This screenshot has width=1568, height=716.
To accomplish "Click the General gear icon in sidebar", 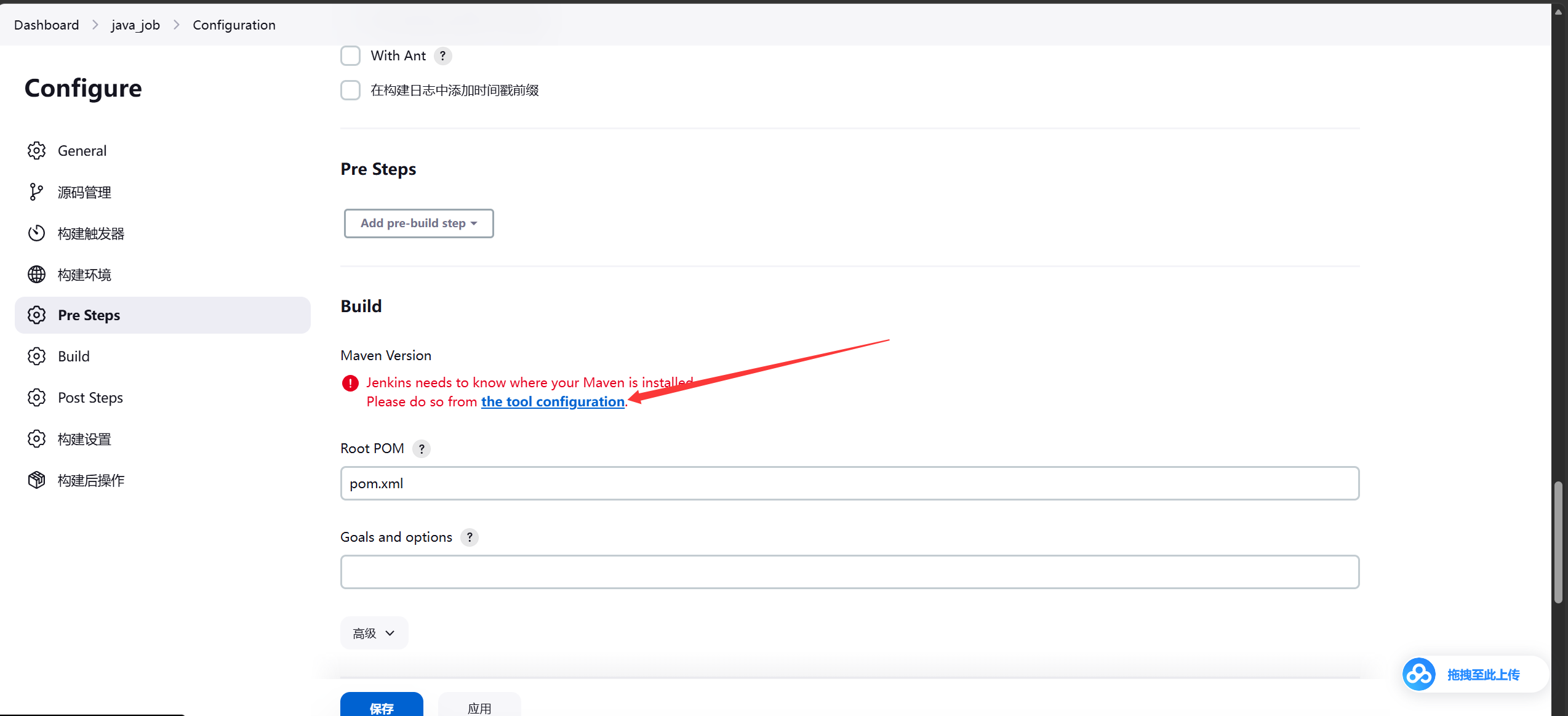I will click(x=36, y=151).
